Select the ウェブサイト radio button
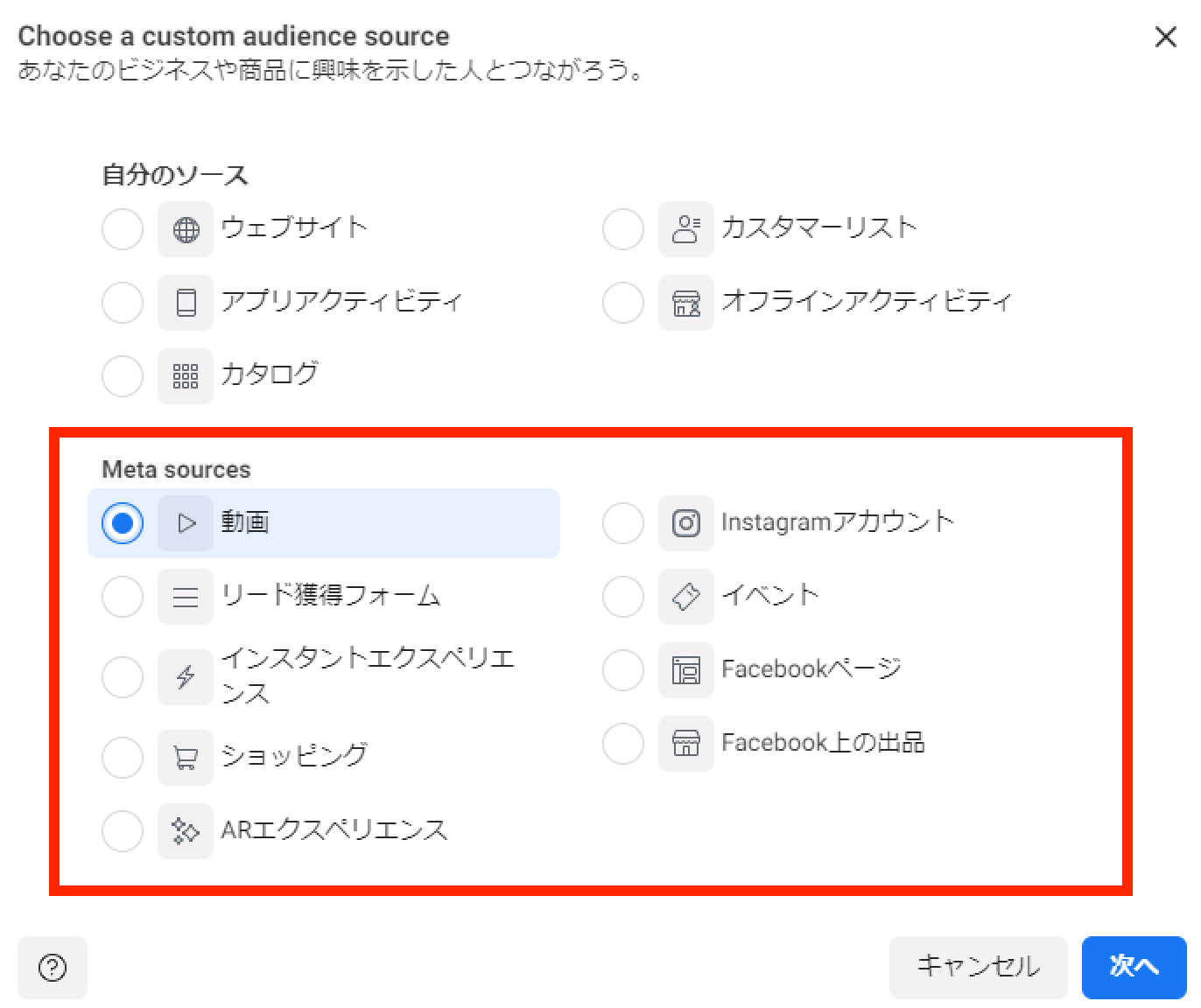This screenshot has width=1201, height=1008. (123, 230)
